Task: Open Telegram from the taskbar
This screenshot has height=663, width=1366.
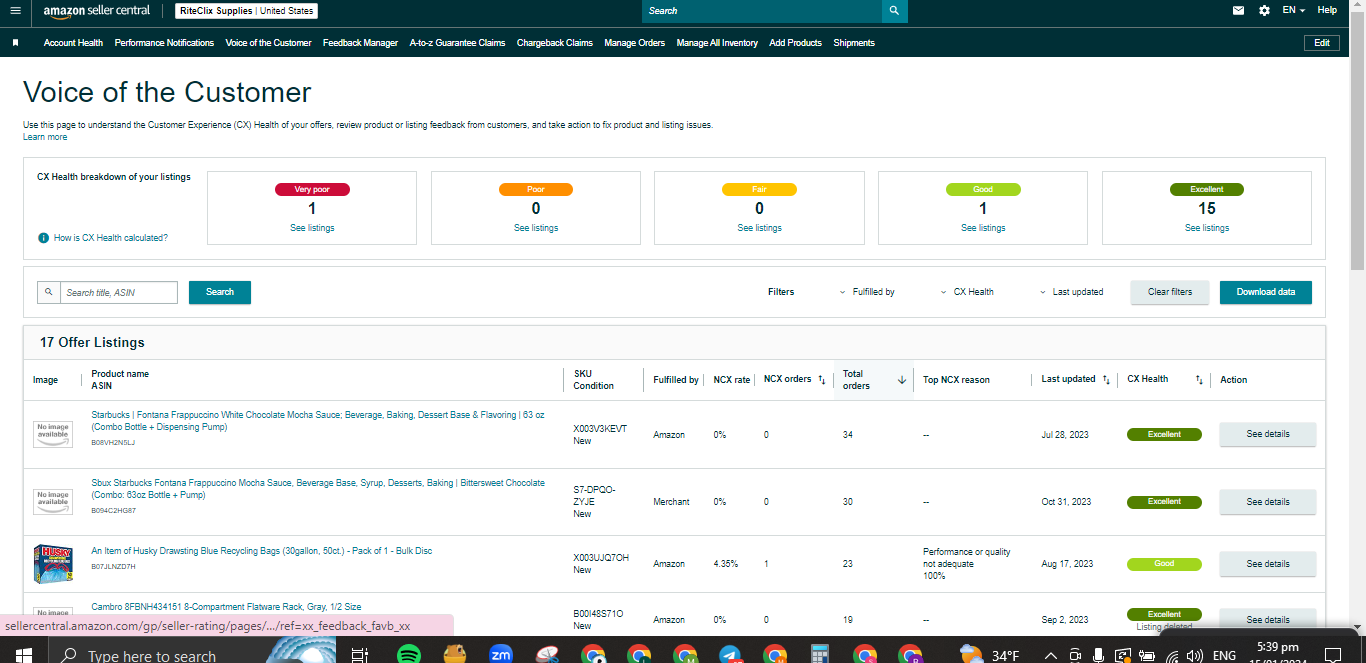Action: pos(729,655)
